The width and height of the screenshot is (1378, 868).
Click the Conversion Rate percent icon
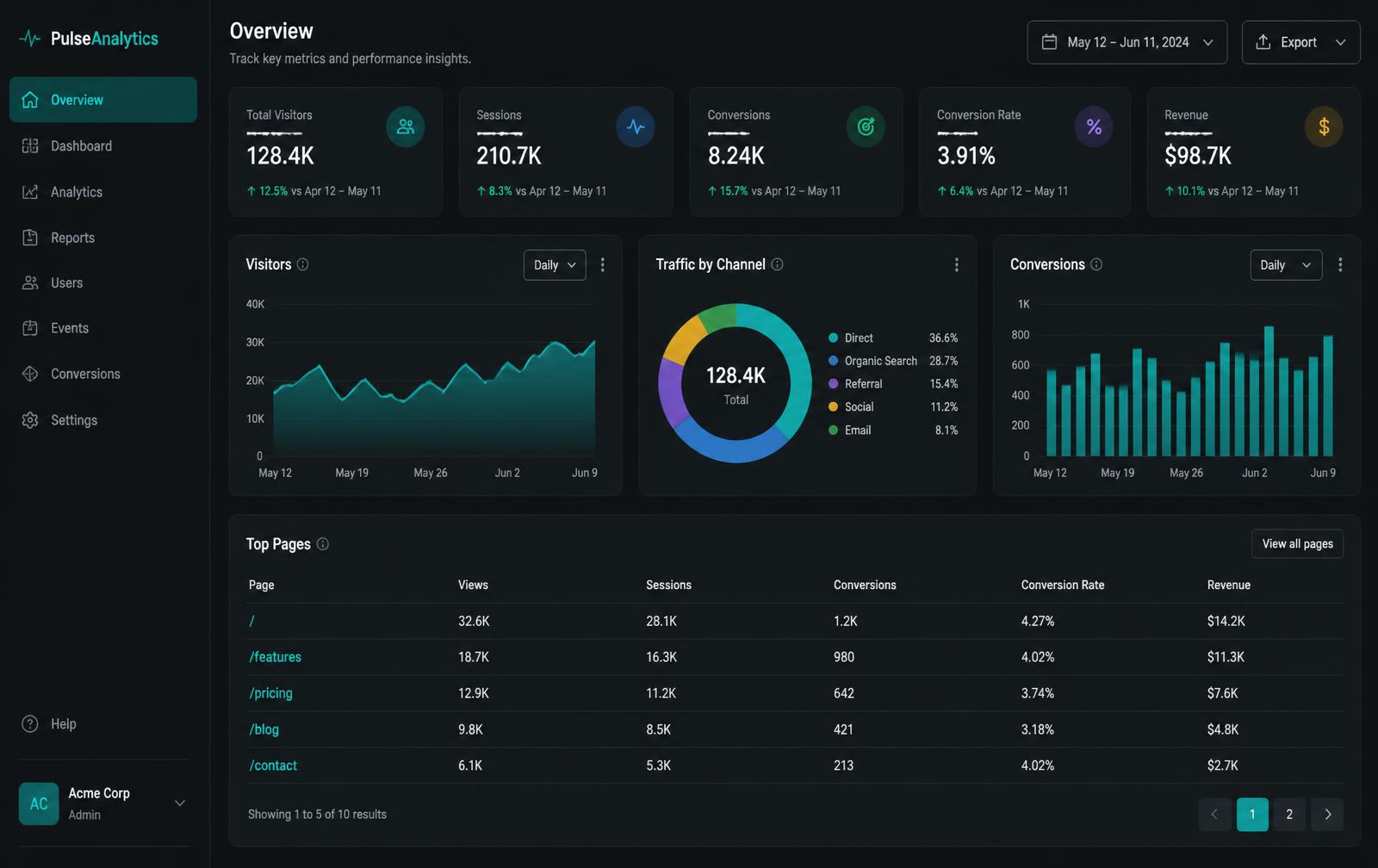point(1094,127)
